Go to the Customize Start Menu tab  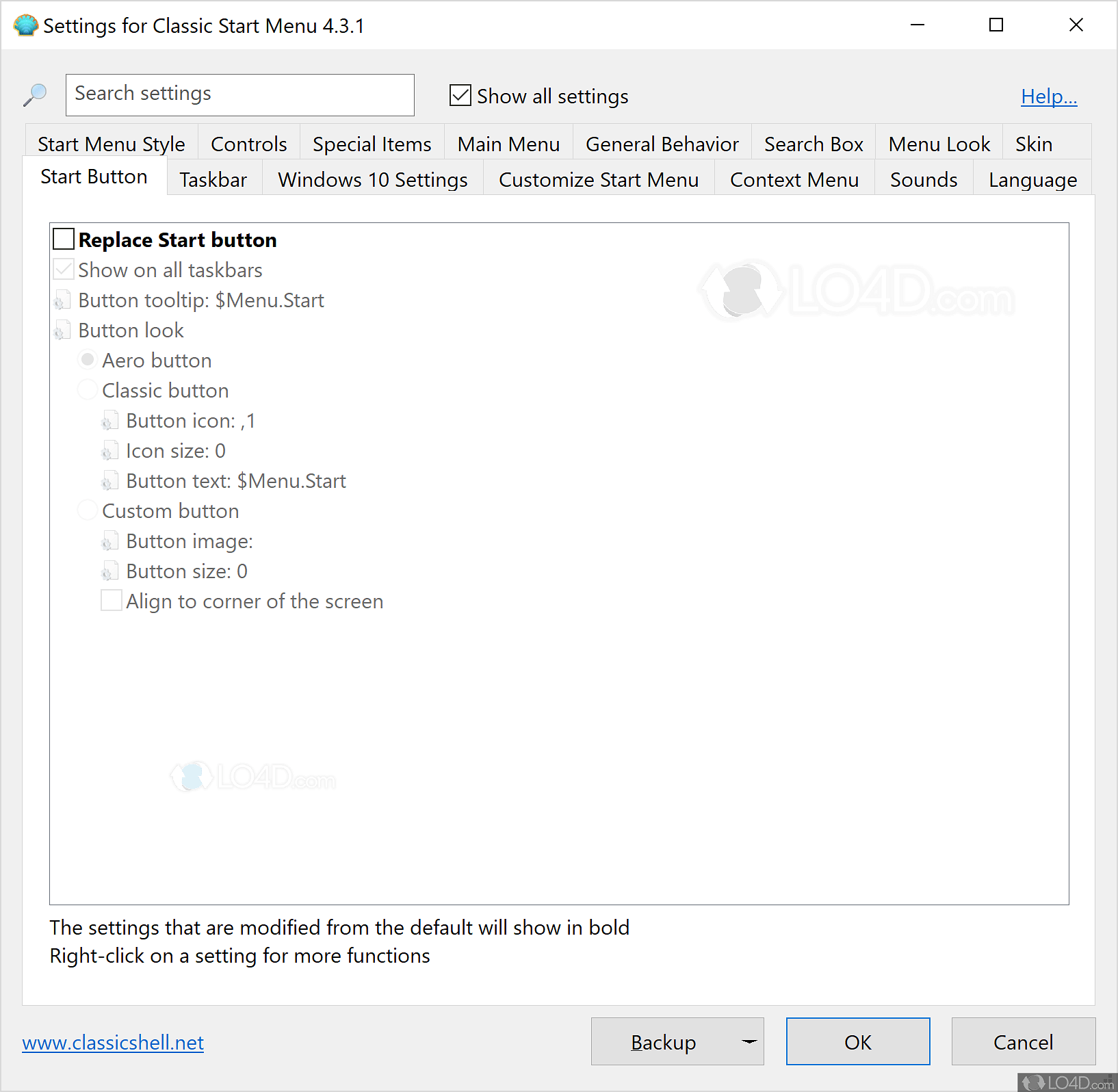599,179
